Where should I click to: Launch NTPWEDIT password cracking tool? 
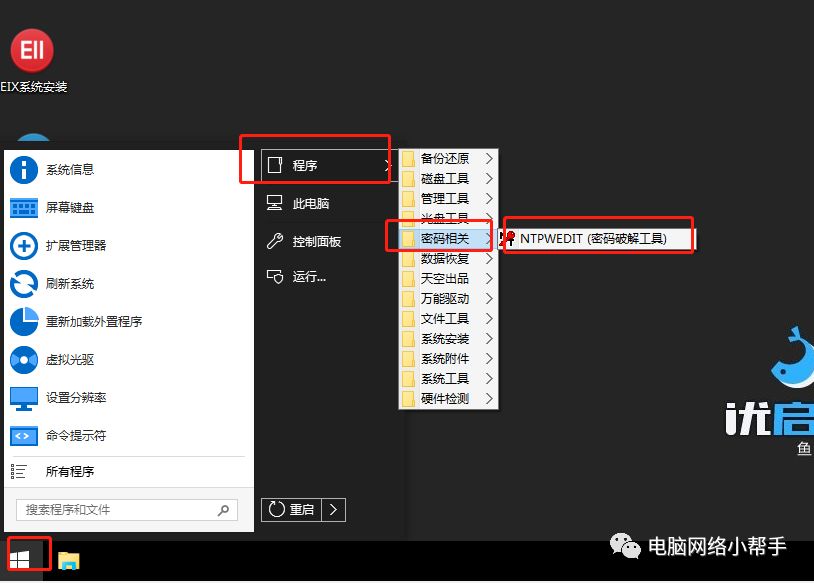click(x=597, y=238)
